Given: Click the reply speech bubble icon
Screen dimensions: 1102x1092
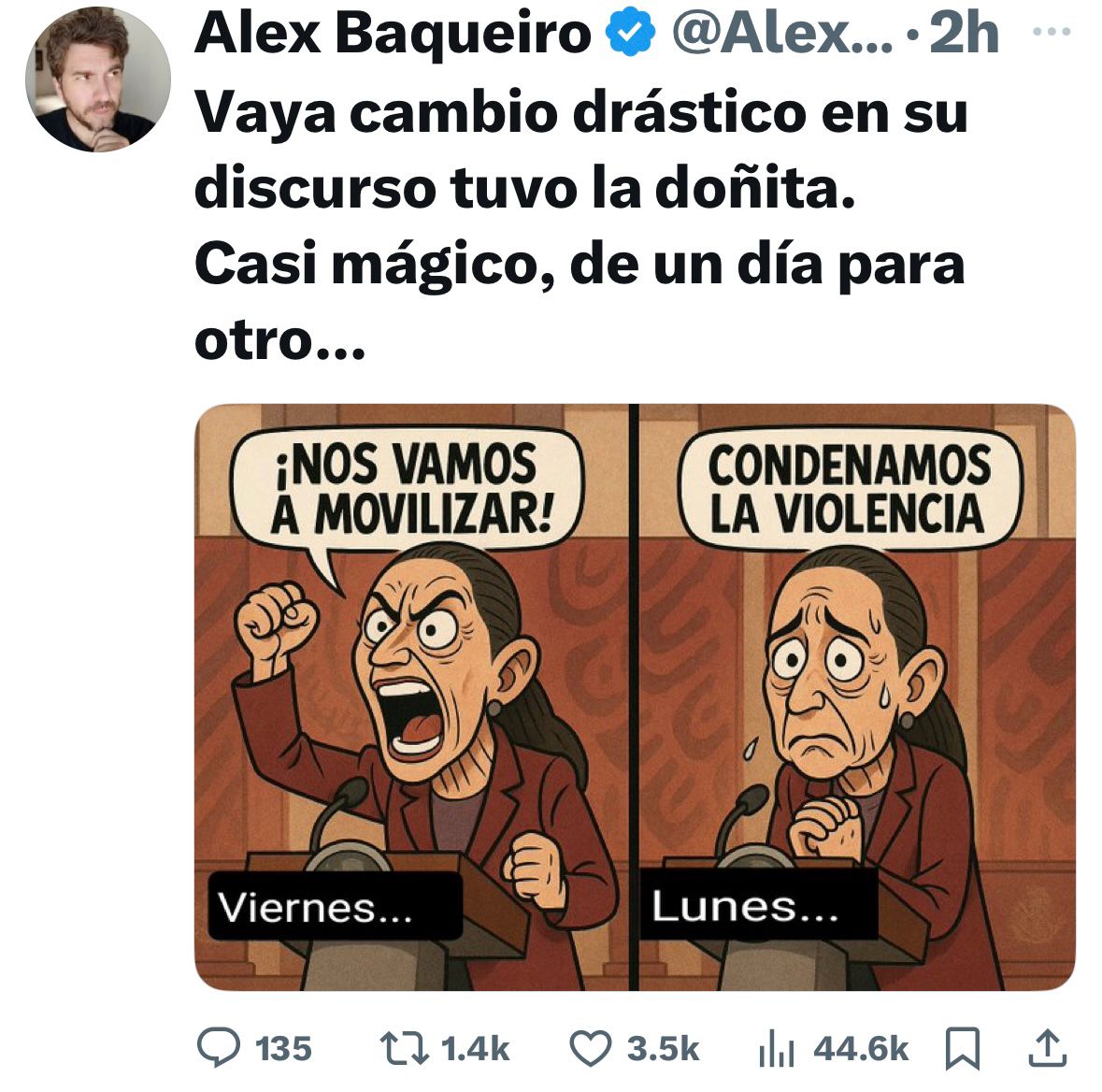Looking at the screenshot, I should pos(219,1048).
